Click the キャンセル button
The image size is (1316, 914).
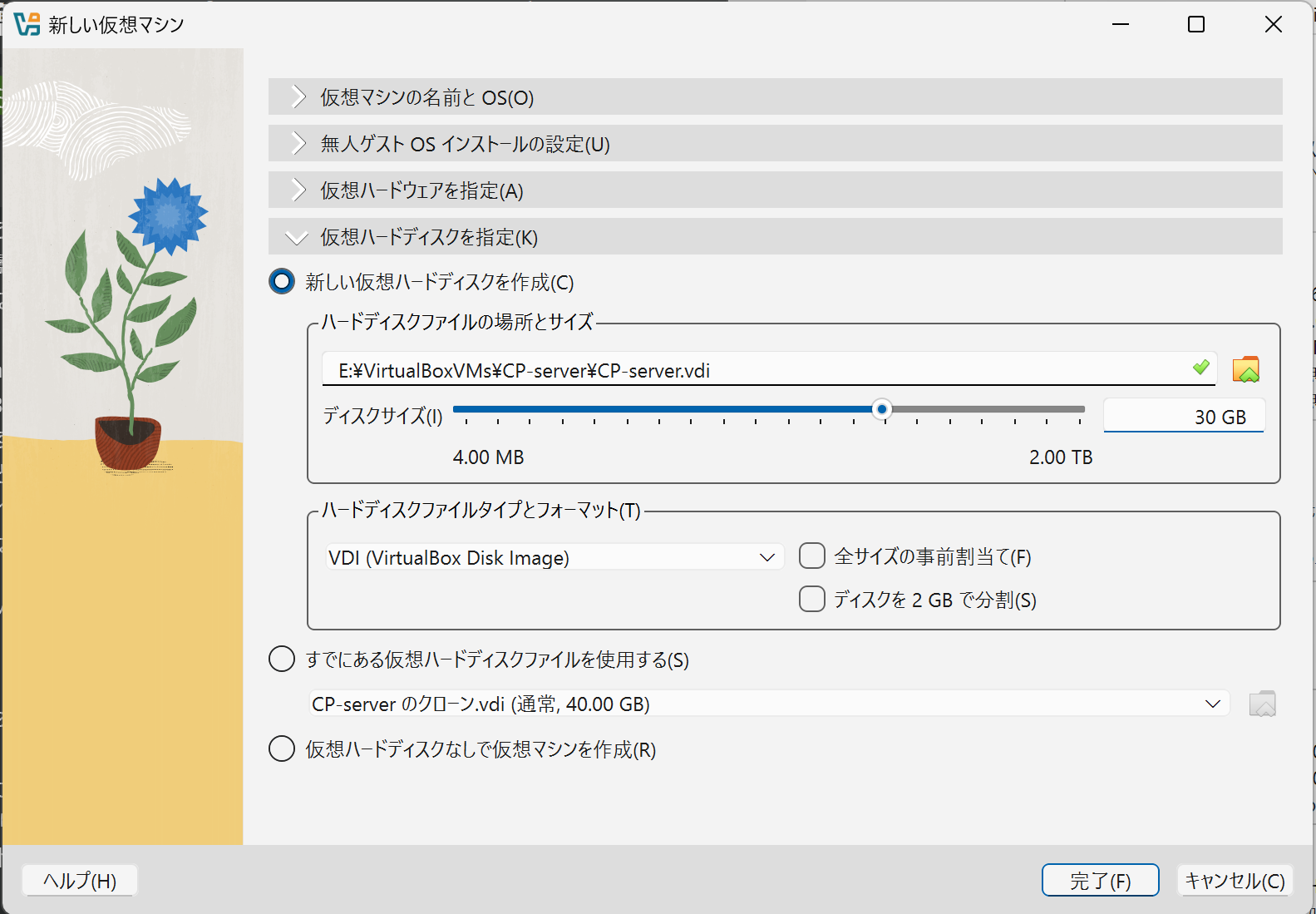1235,880
